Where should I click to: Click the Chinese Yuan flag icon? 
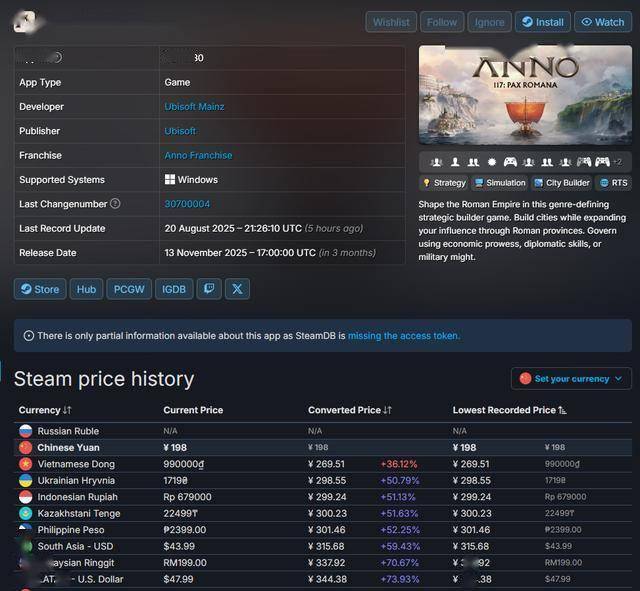click(x=26, y=447)
